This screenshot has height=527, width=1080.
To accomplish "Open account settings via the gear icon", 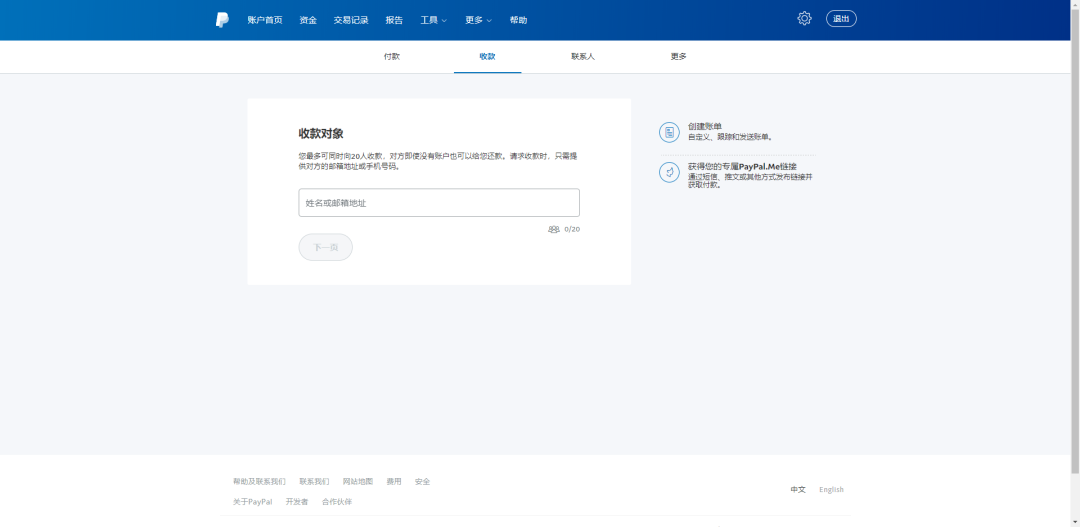I will click(804, 19).
